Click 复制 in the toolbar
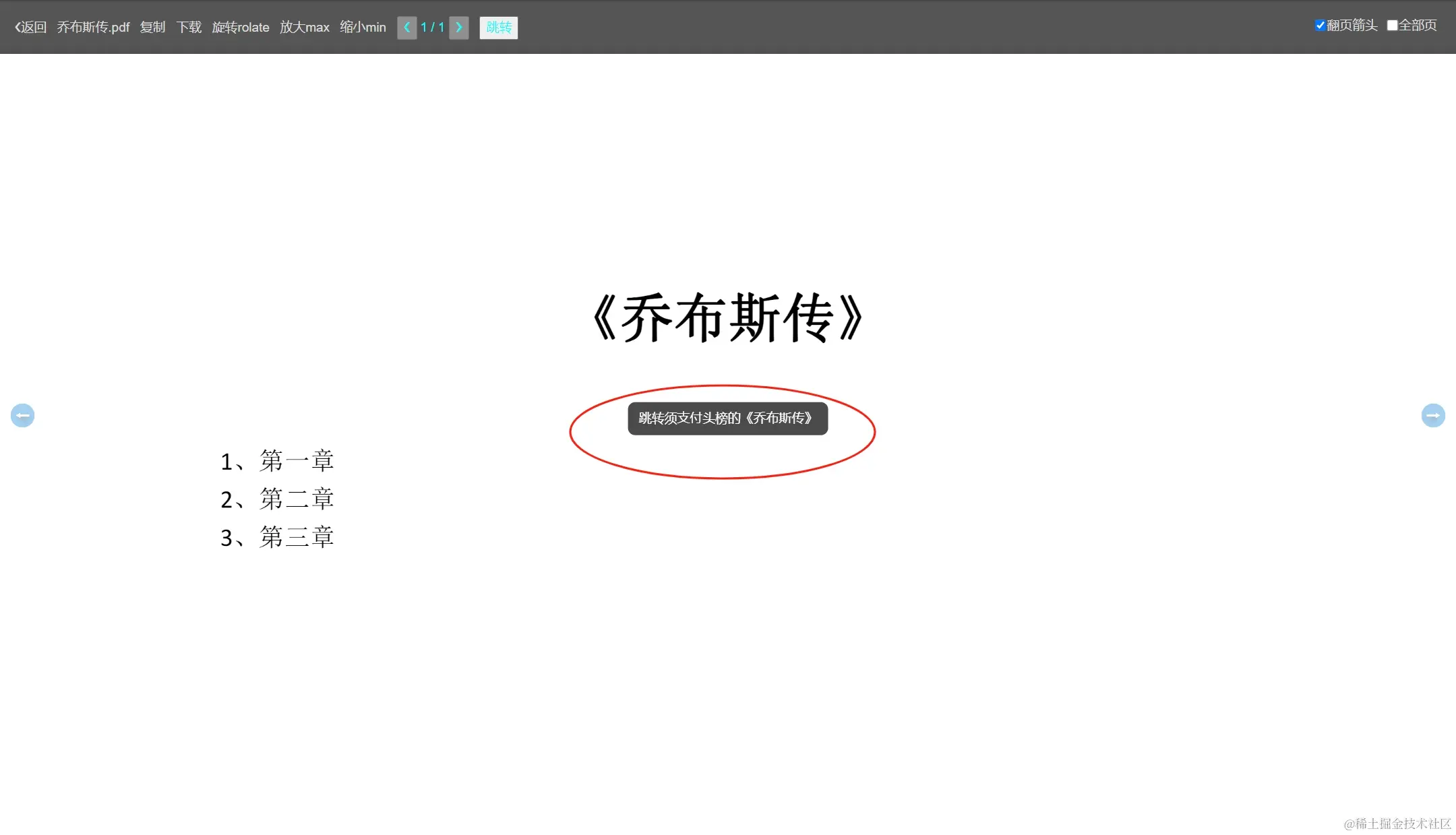 (x=152, y=28)
